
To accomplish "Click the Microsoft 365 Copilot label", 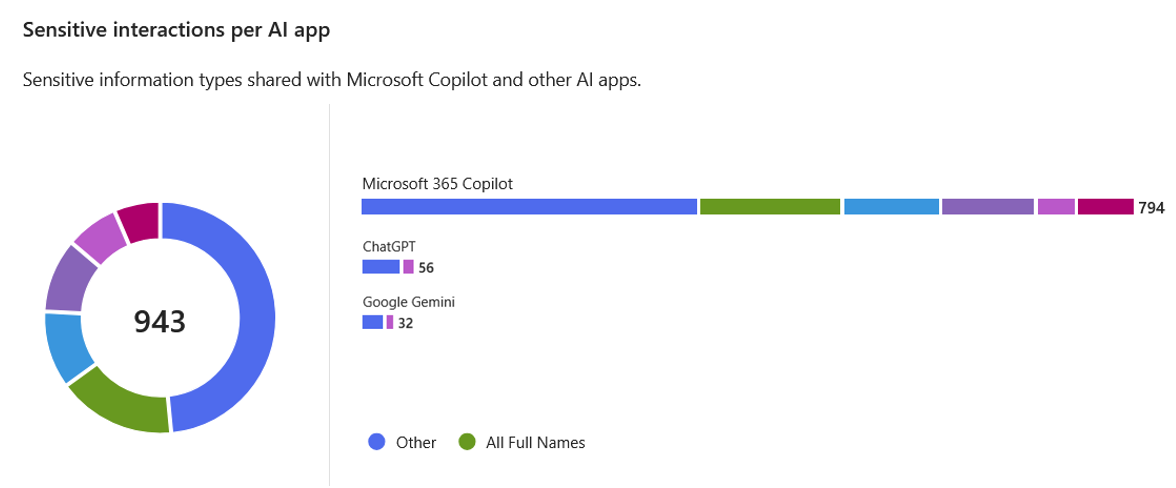I will click(437, 184).
